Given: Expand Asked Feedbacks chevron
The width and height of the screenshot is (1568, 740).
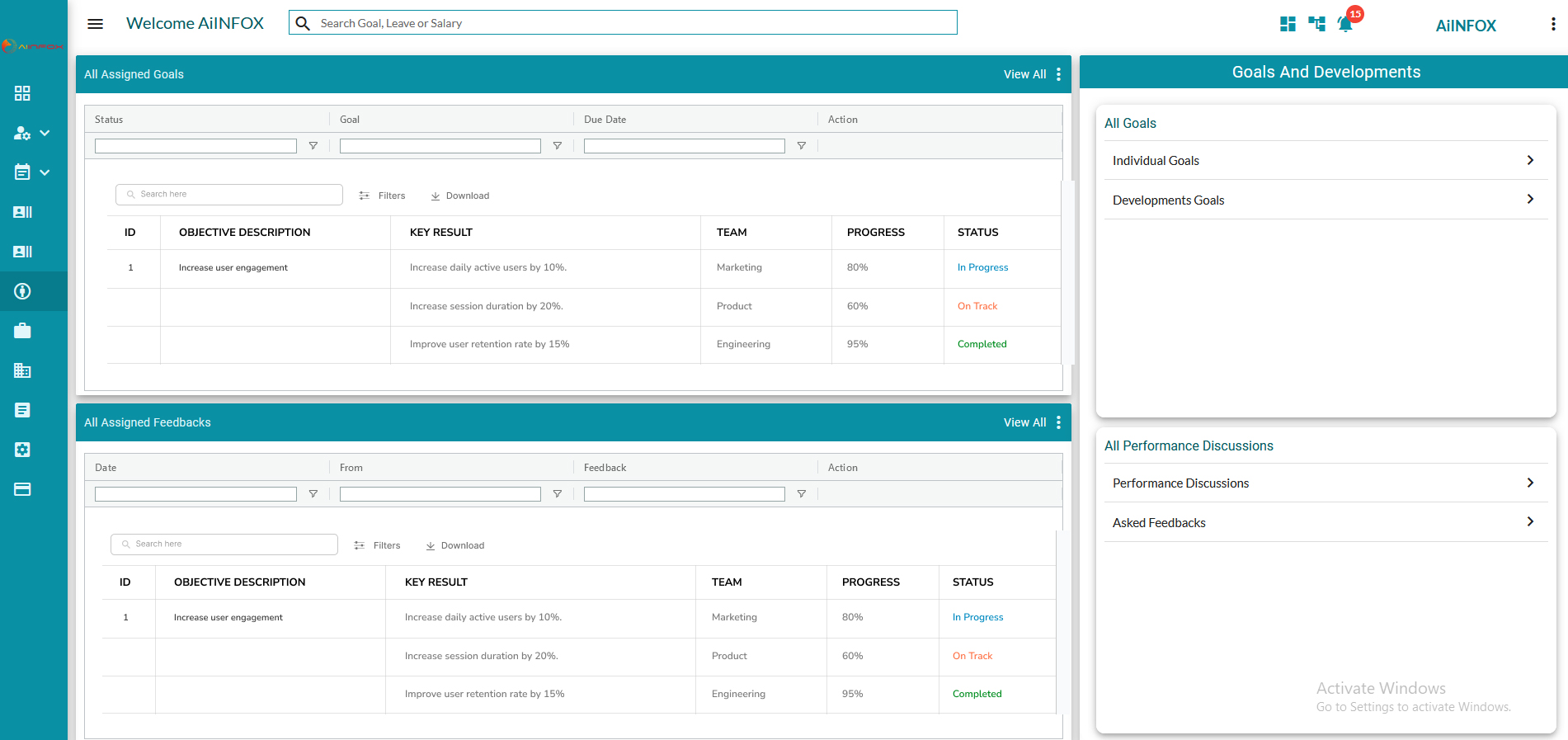Looking at the screenshot, I should 1530,521.
